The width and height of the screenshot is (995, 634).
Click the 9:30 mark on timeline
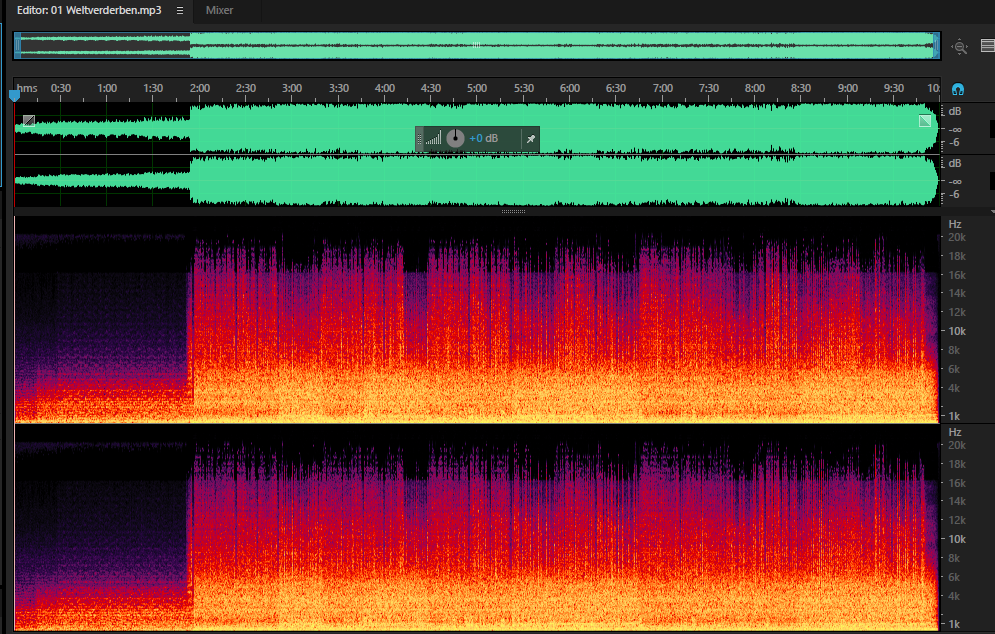click(x=894, y=88)
